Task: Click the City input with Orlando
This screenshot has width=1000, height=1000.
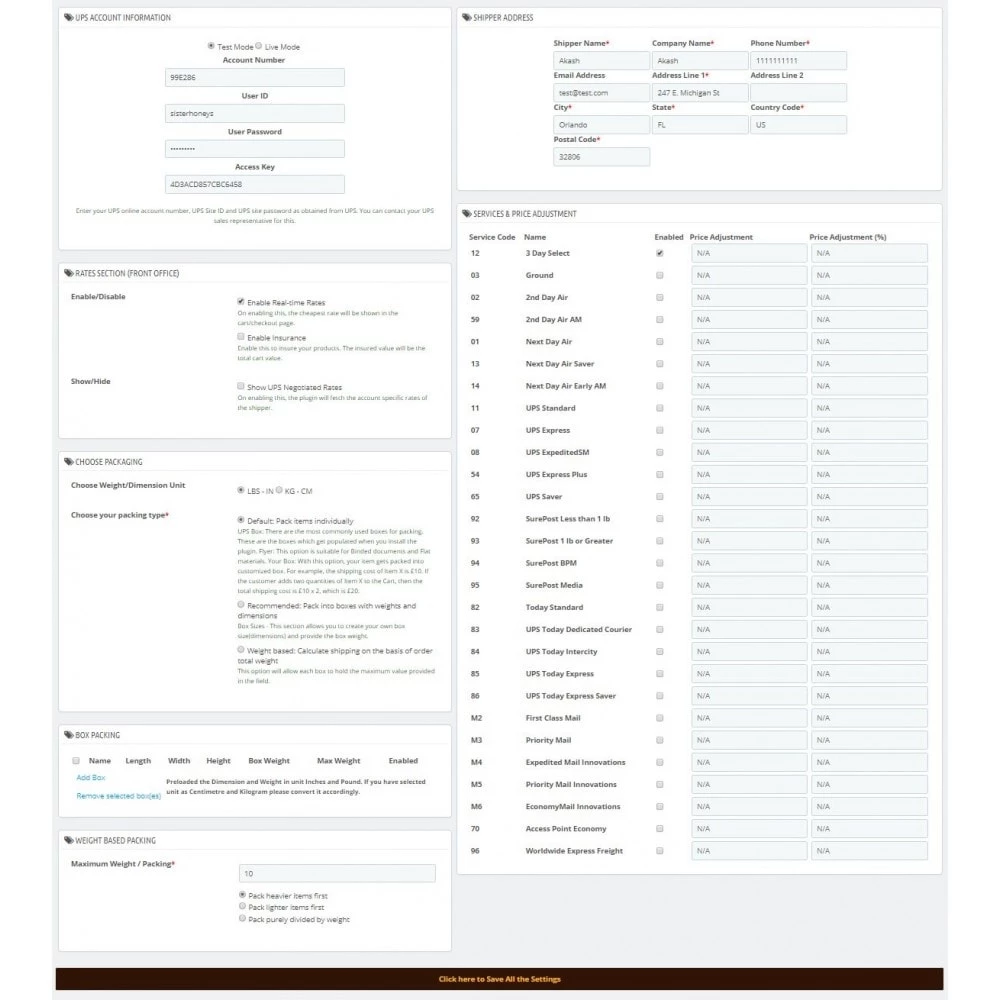Action: pos(601,124)
